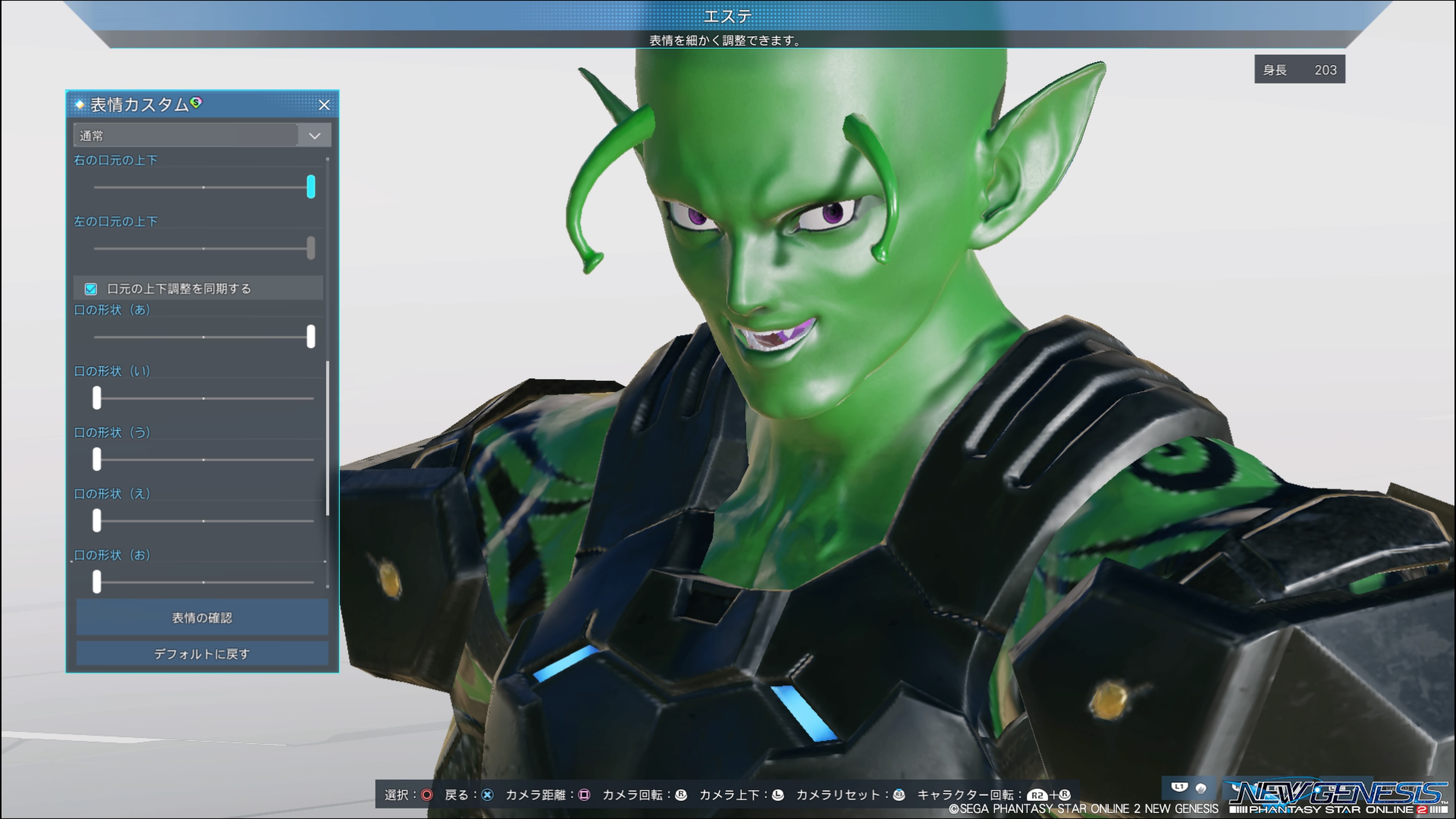Click the 口の形状（い）slider handle
The height and width of the screenshot is (819, 1456).
point(97,398)
